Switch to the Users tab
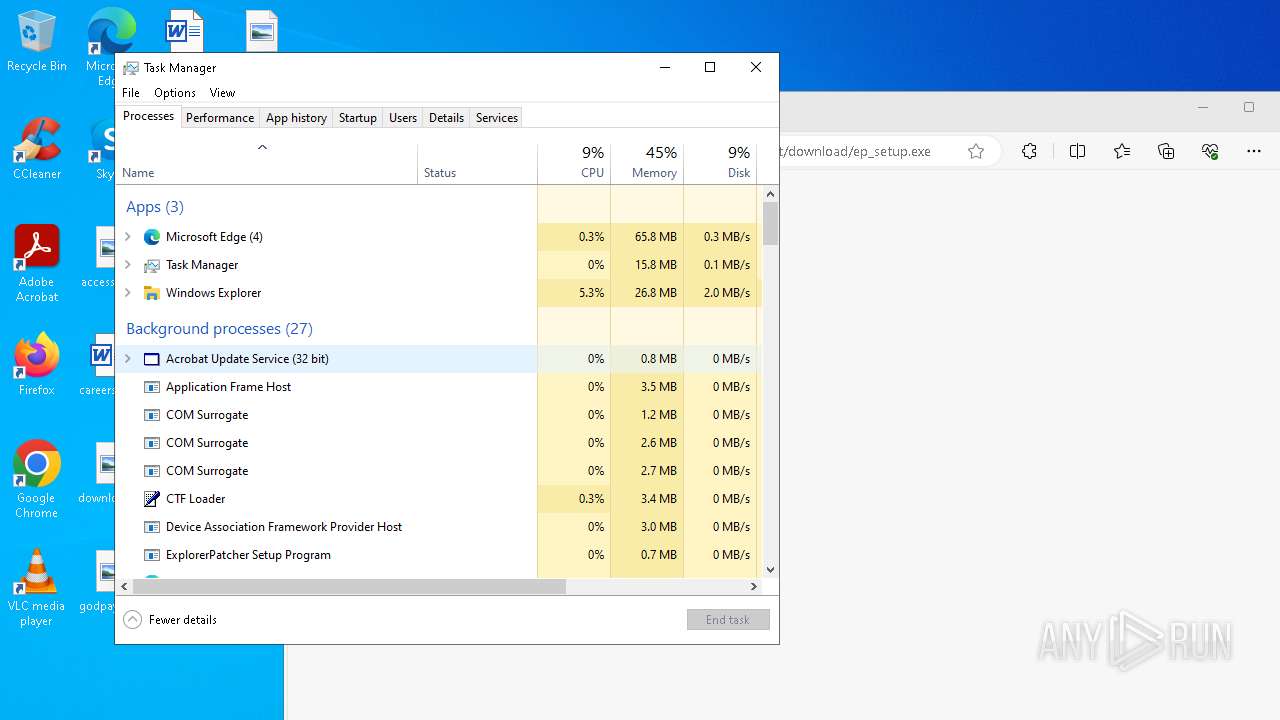Viewport: 1280px width, 720px height. tap(403, 118)
